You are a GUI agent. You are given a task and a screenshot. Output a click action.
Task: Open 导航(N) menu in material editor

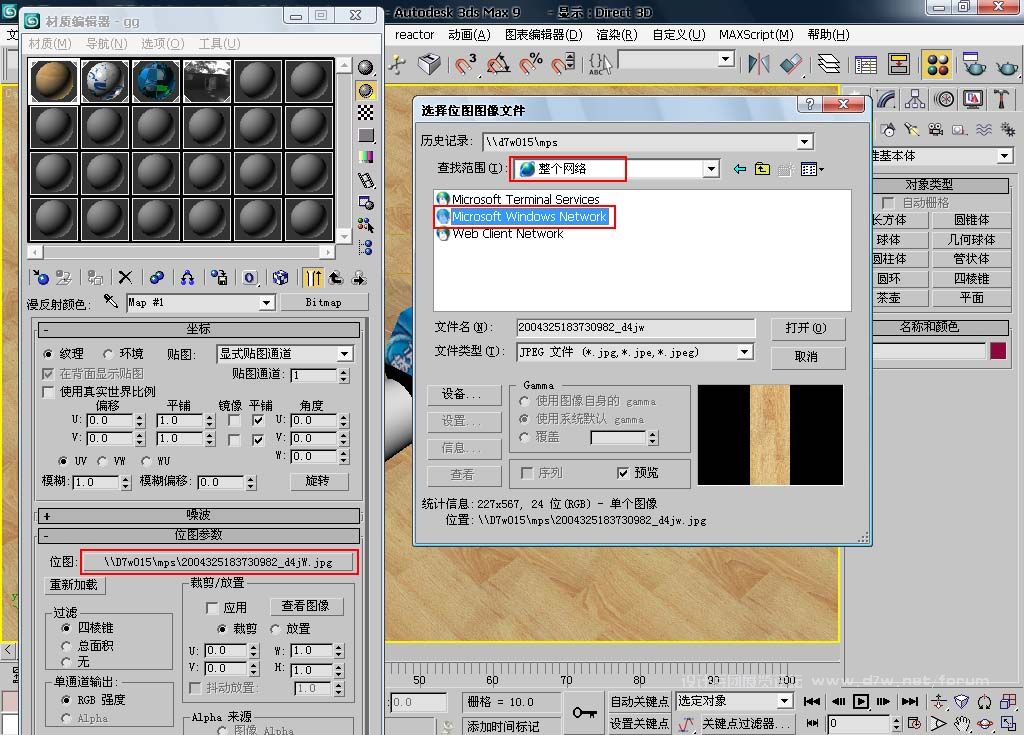[106, 44]
